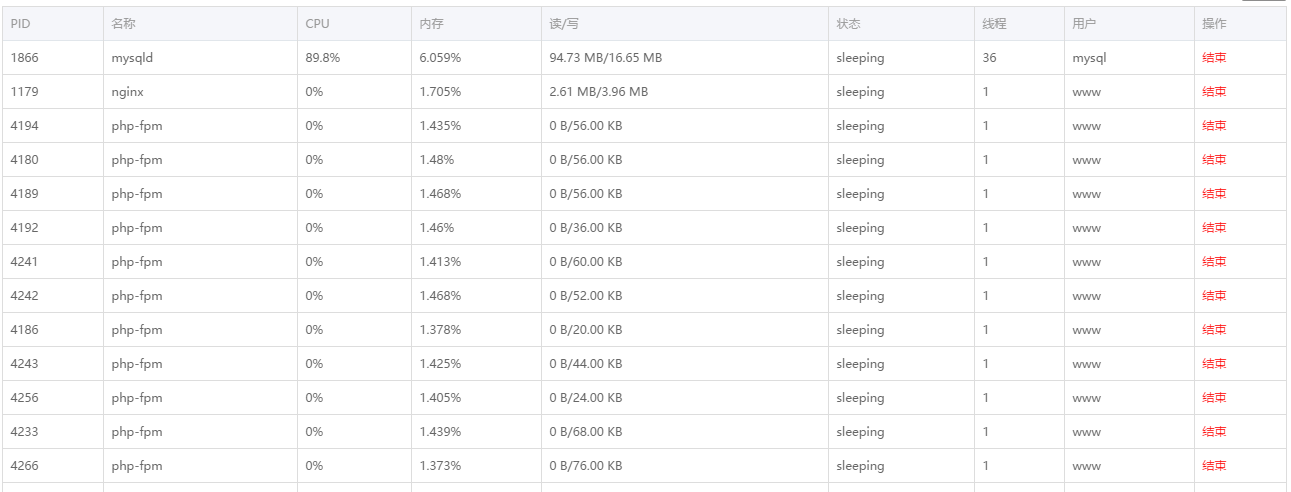Click the 名称 column header
The height and width of the screenshot is (492, 1291).
click(x=124, y=24)
